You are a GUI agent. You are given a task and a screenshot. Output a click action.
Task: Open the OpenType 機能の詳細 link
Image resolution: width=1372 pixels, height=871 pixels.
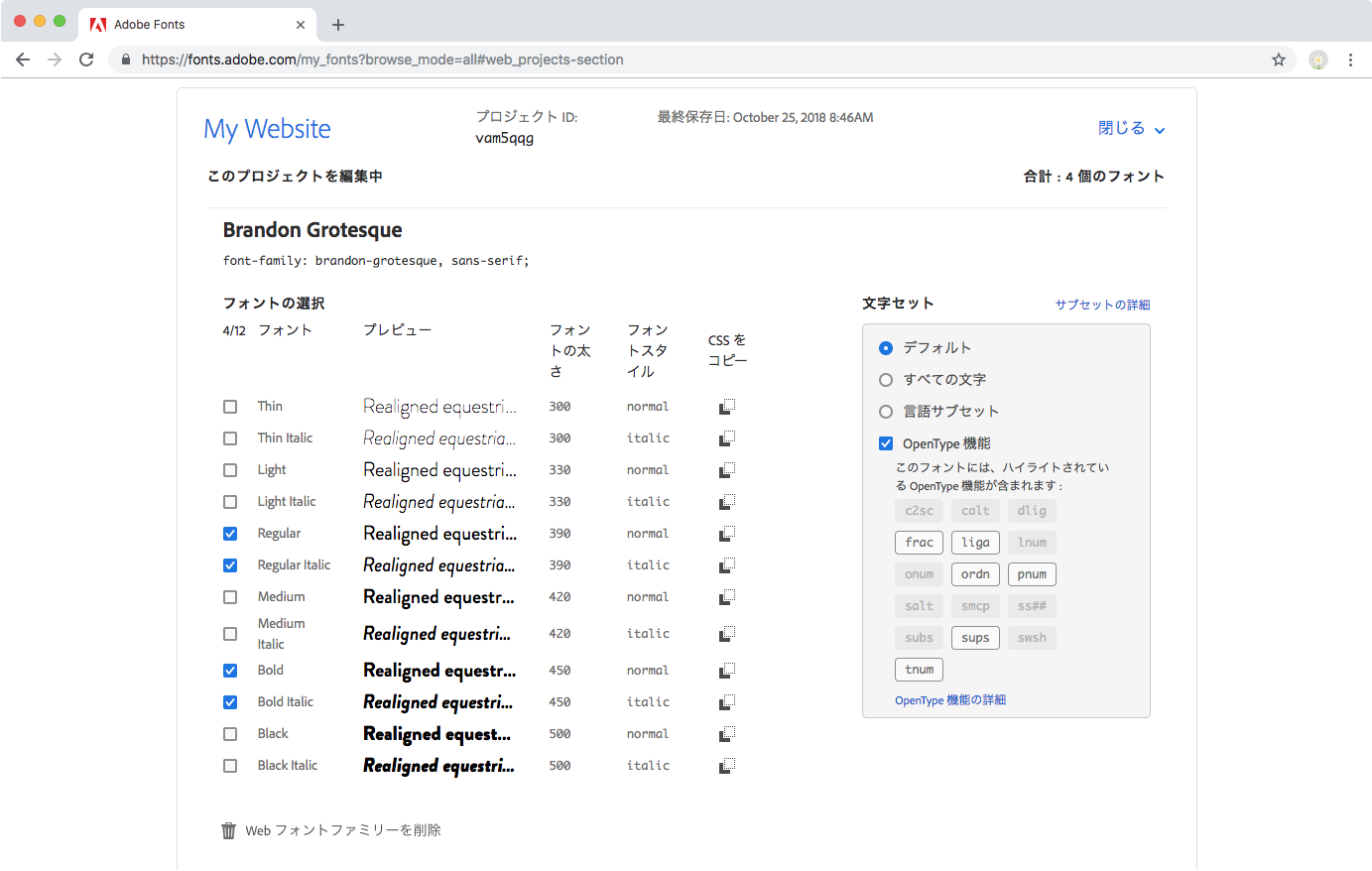(950, 700)
